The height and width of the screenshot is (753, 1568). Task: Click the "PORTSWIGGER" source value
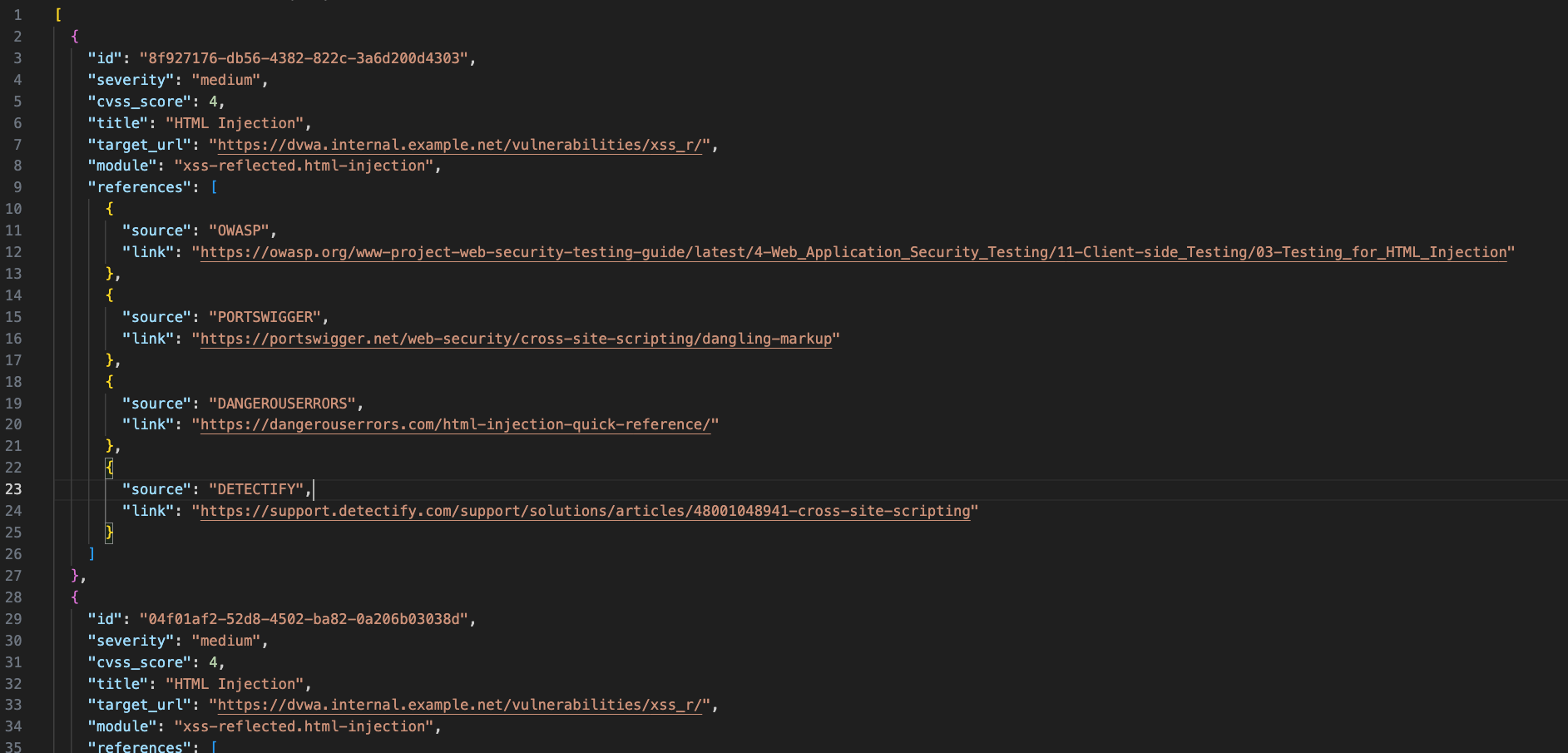tap(265, 317)
